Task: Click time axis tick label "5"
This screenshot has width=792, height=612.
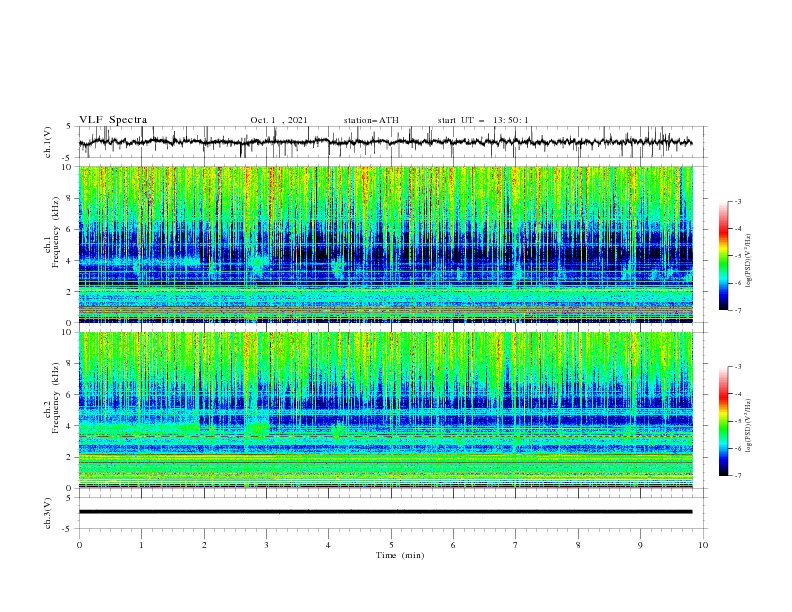Action: [391, 545]
